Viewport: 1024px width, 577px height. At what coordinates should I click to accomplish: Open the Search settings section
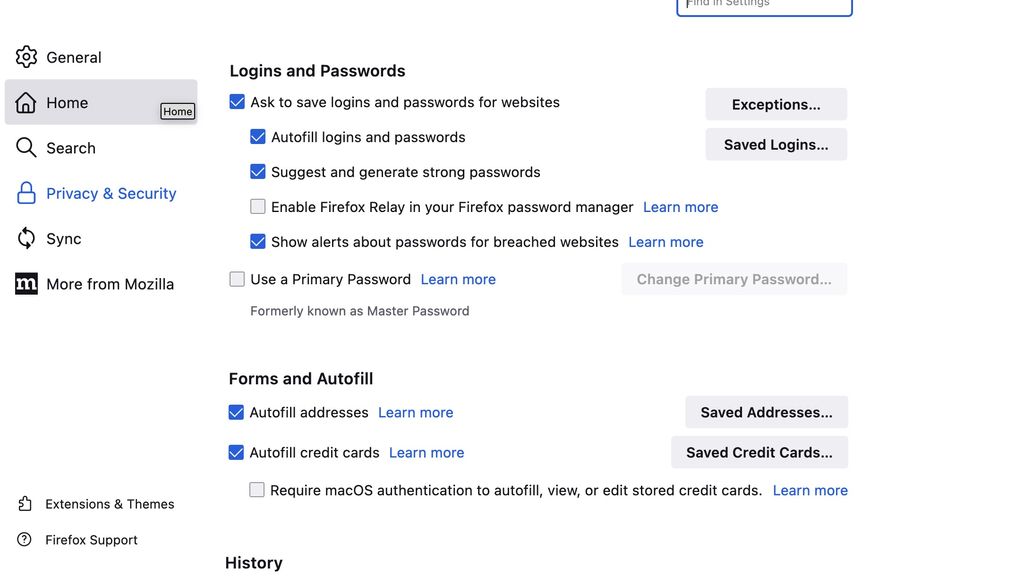tap(70, 147)
